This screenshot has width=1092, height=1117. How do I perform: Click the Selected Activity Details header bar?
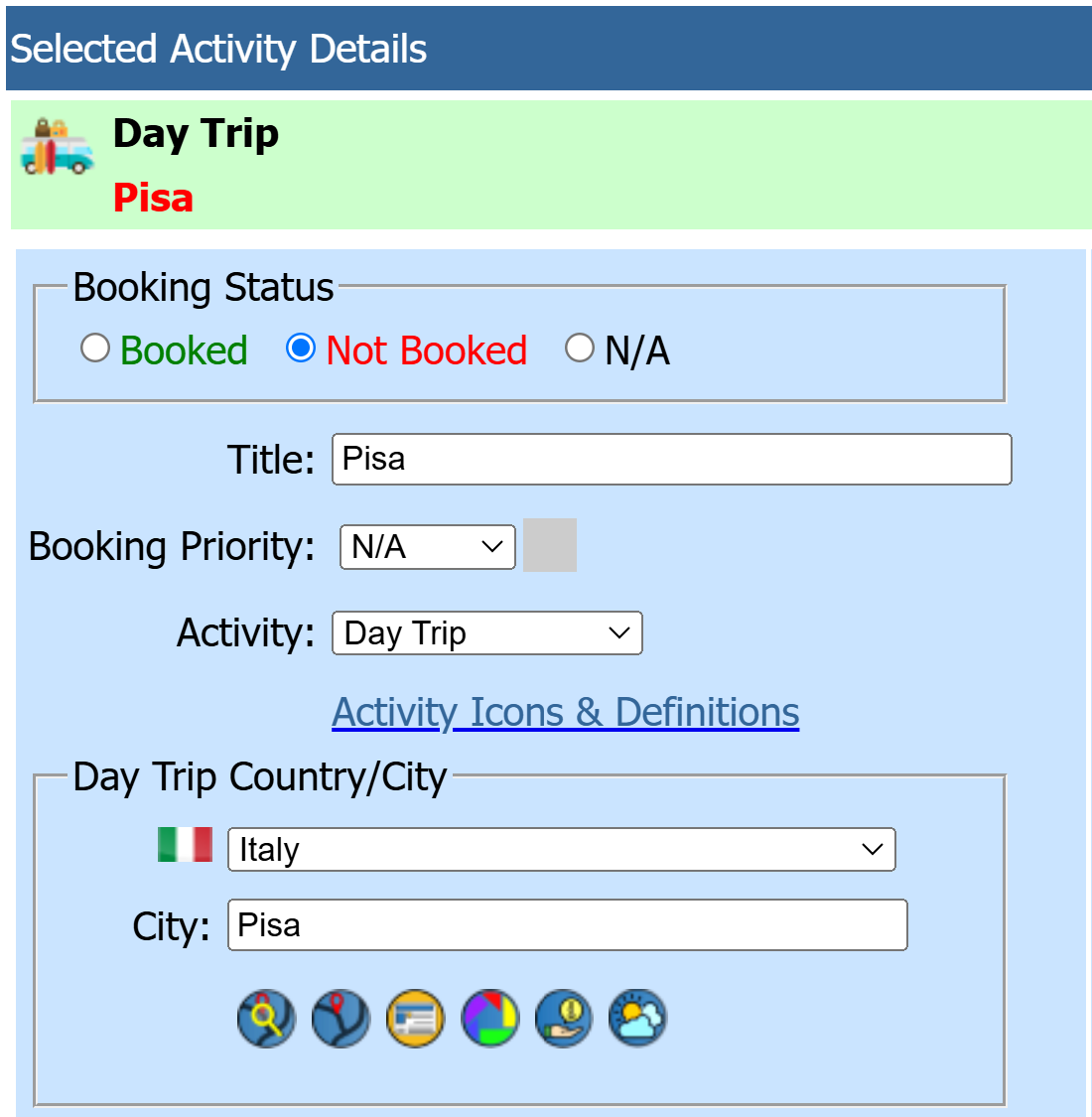point(549,49)
